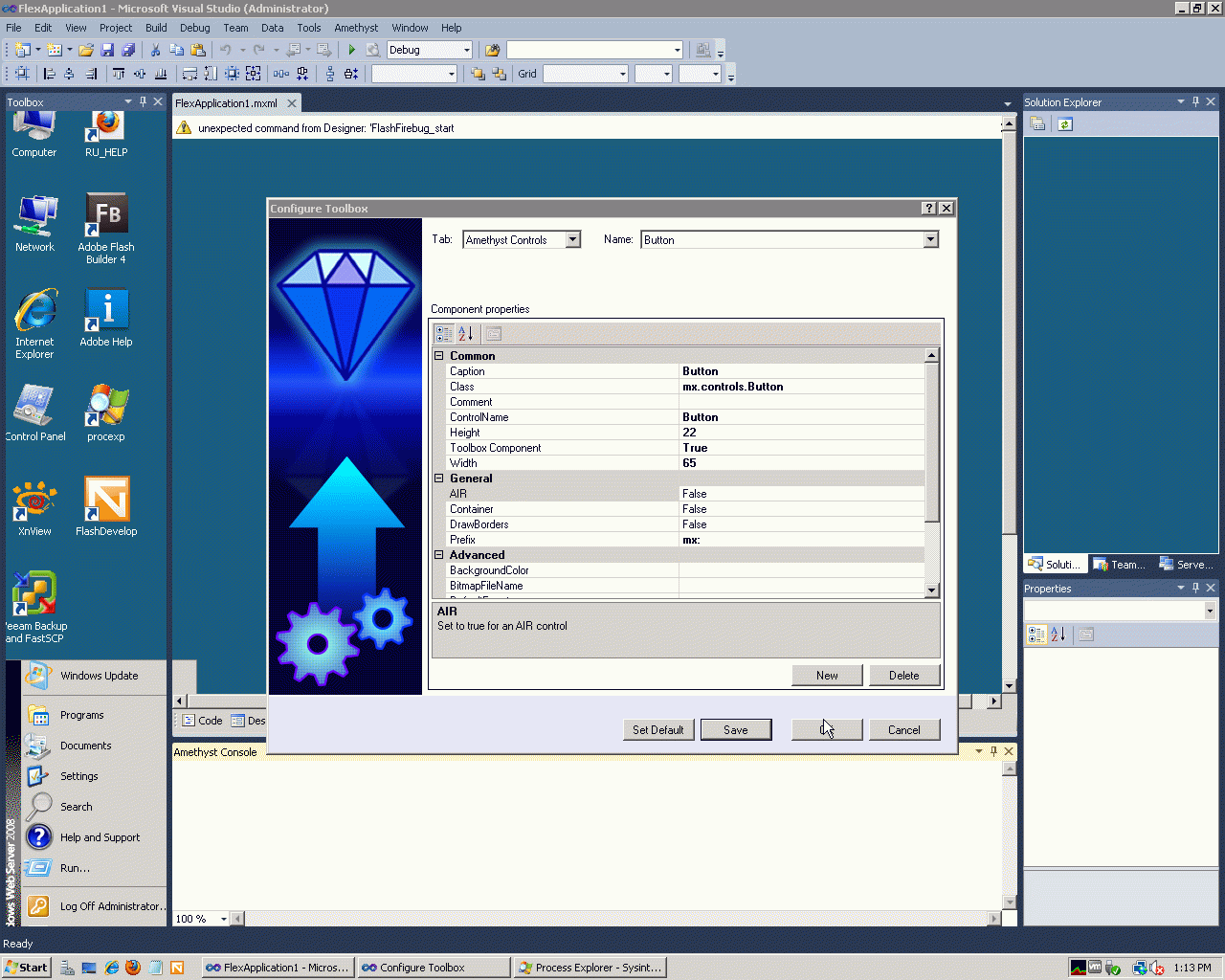Click the procexp desktop icon
The width and height of the screenshot is (1225, 980).
(x=106, y=412)
